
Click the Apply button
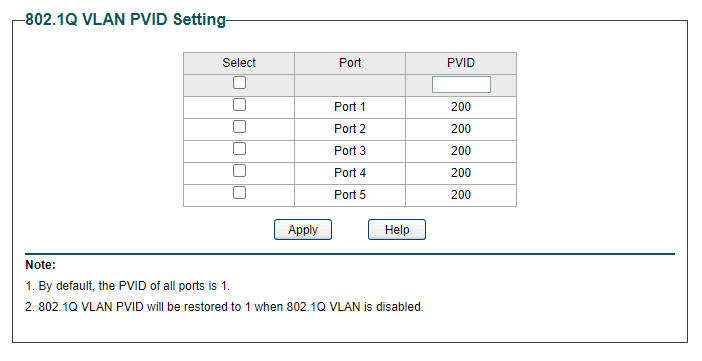[x=303, y=230]
